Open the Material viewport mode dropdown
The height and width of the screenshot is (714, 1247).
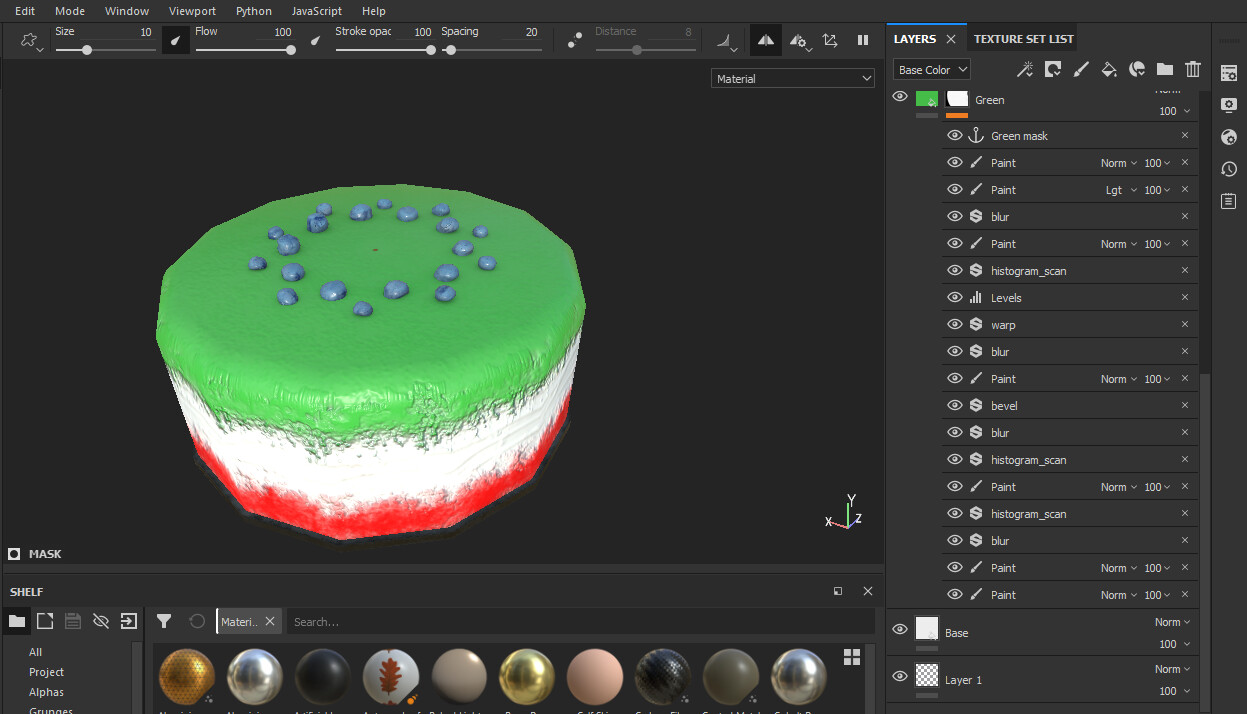click(x=792, y=77)
